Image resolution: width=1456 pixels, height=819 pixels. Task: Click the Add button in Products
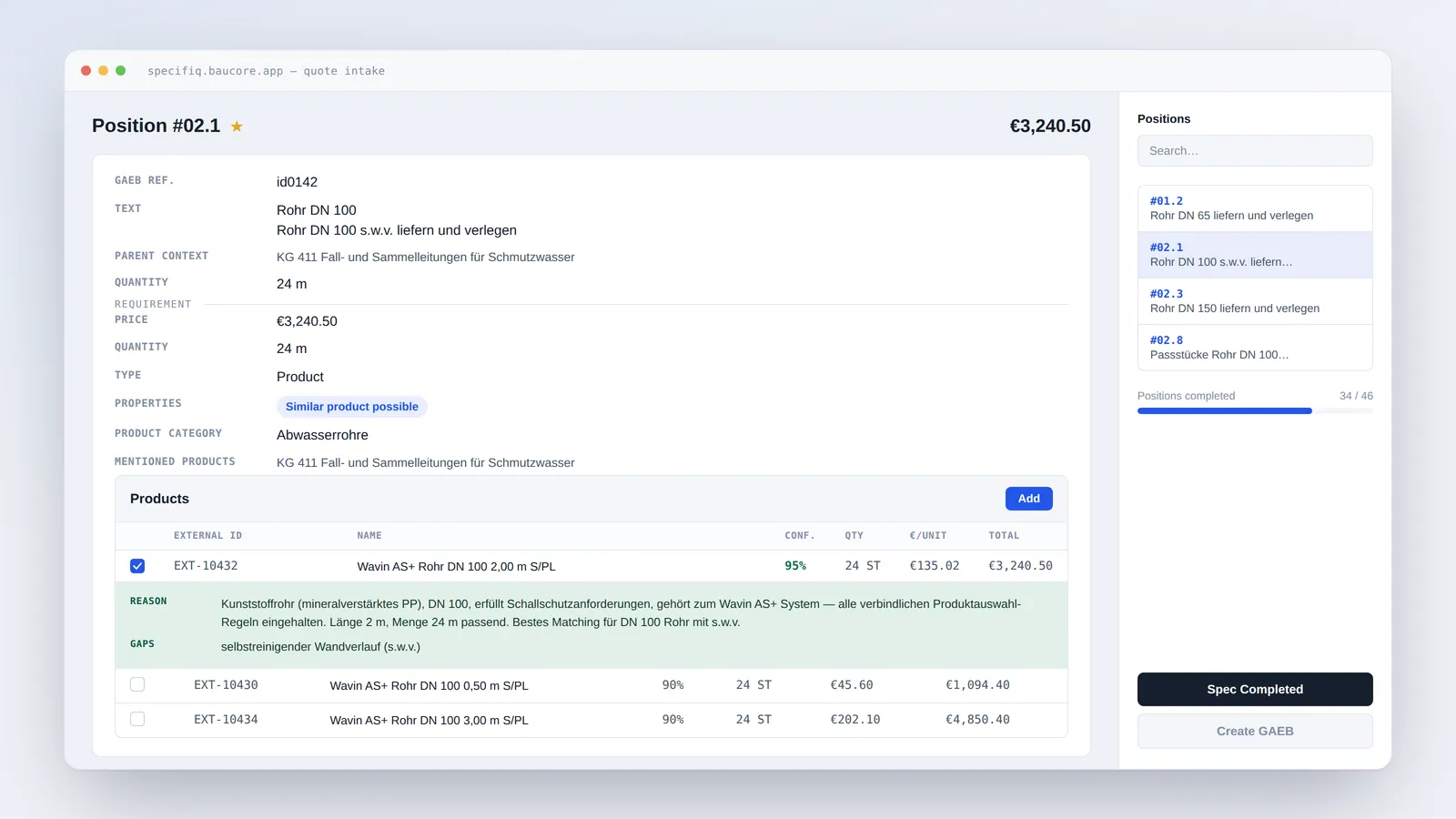[1028, 499]
